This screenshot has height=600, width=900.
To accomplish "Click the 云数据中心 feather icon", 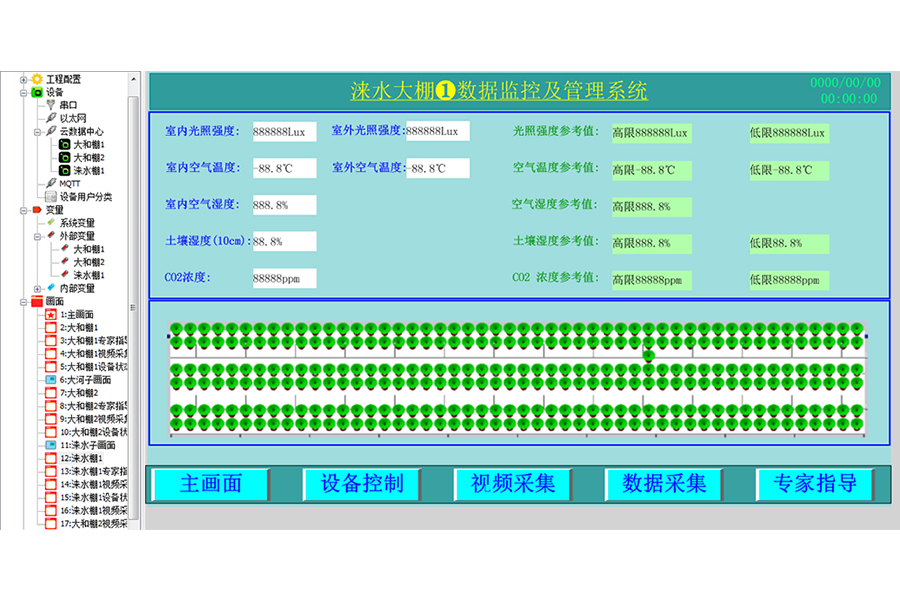I will click(x=51, y=131).
